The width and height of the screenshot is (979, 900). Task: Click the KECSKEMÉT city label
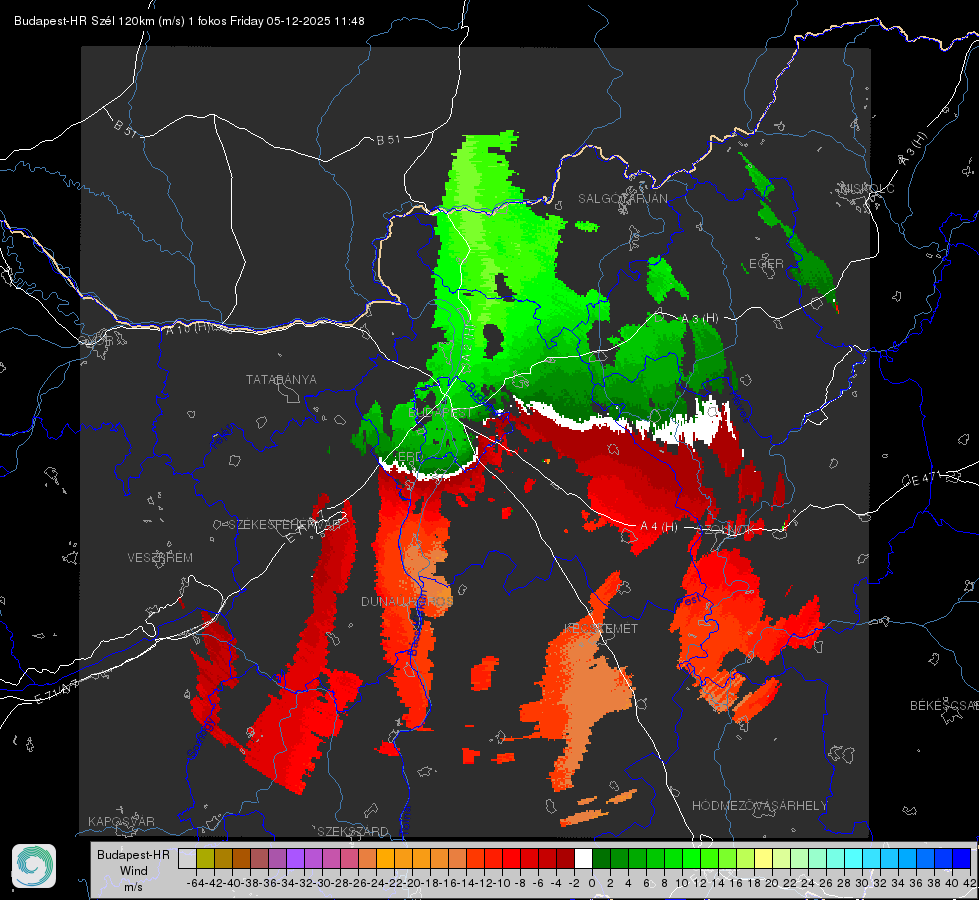point(601,628)
